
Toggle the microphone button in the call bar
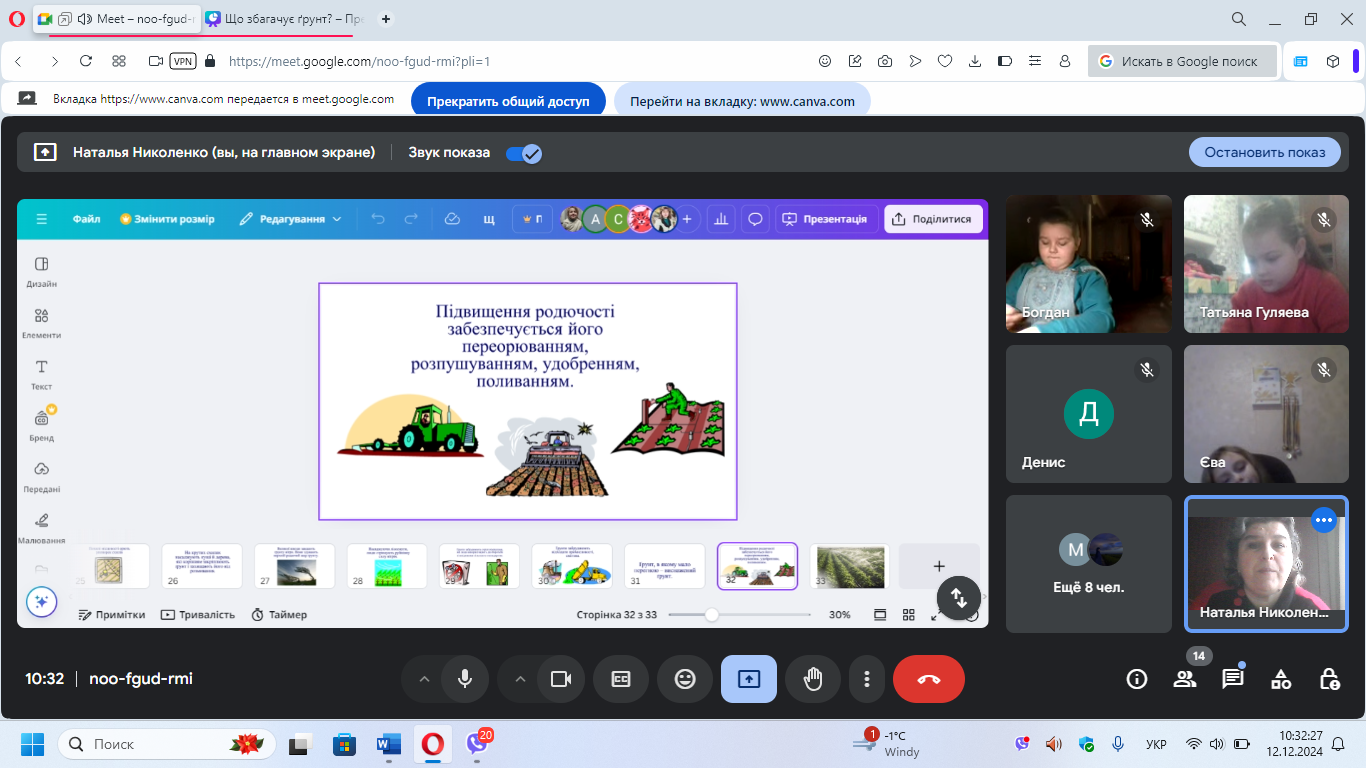465,679
